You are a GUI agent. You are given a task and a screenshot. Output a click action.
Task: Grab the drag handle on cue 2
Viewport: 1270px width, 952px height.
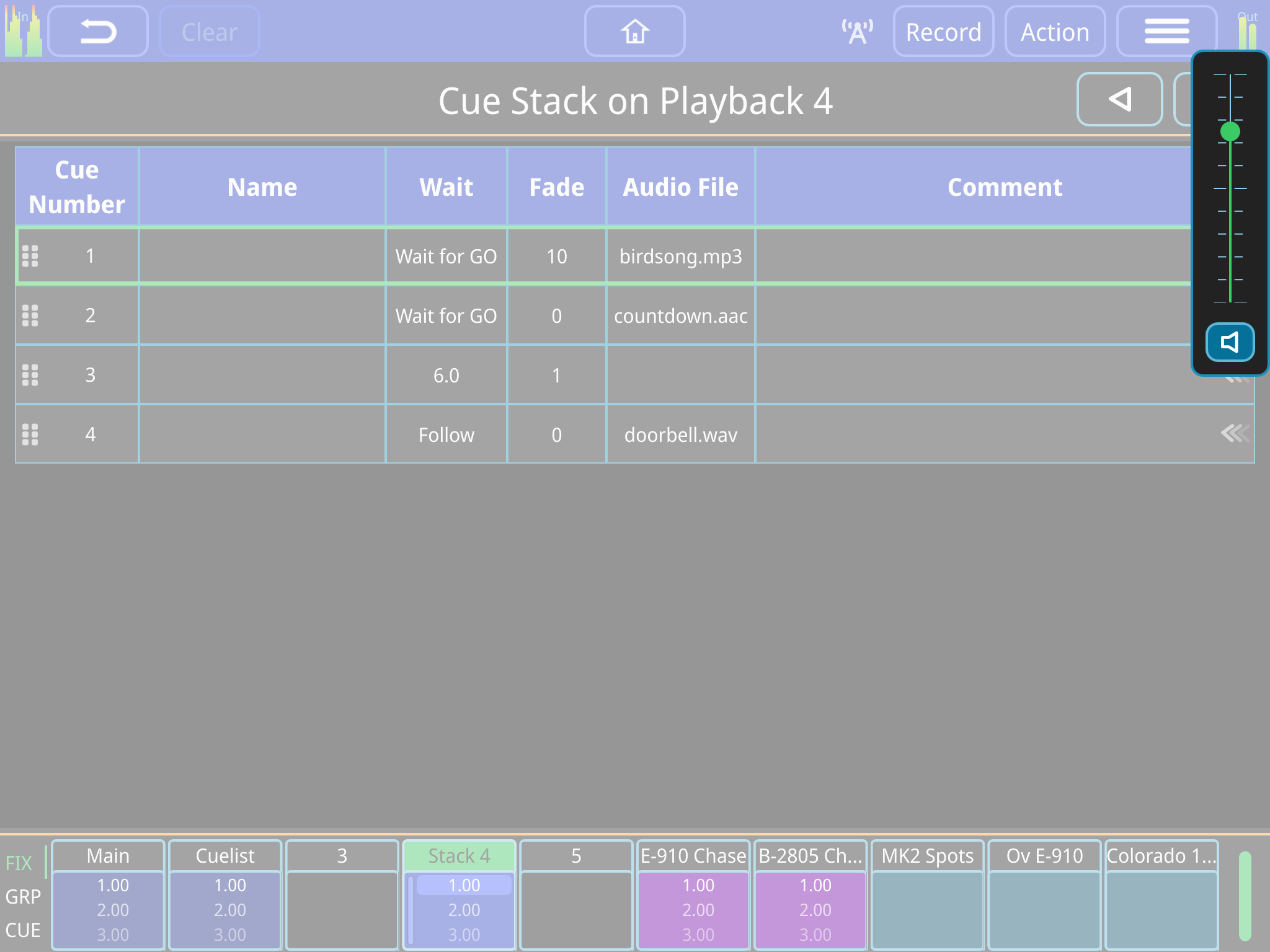tap(30, 315)
